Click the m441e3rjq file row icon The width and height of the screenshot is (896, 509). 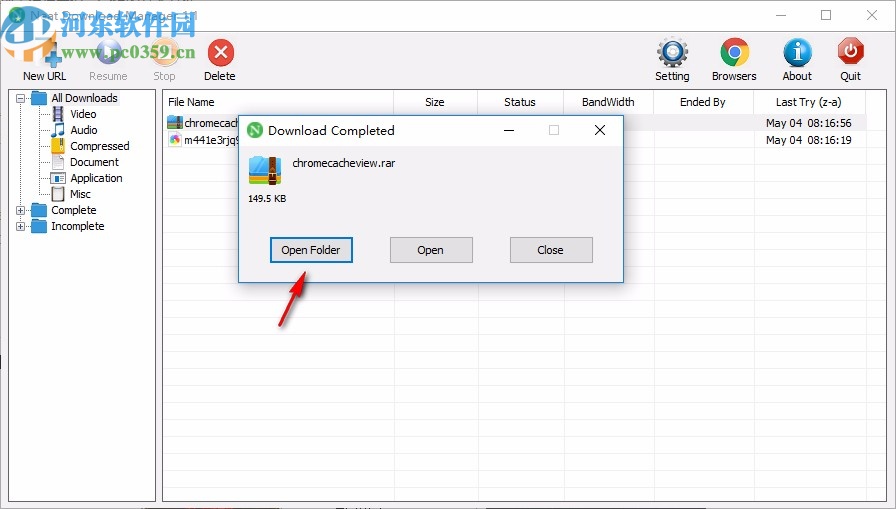[174, 139]
